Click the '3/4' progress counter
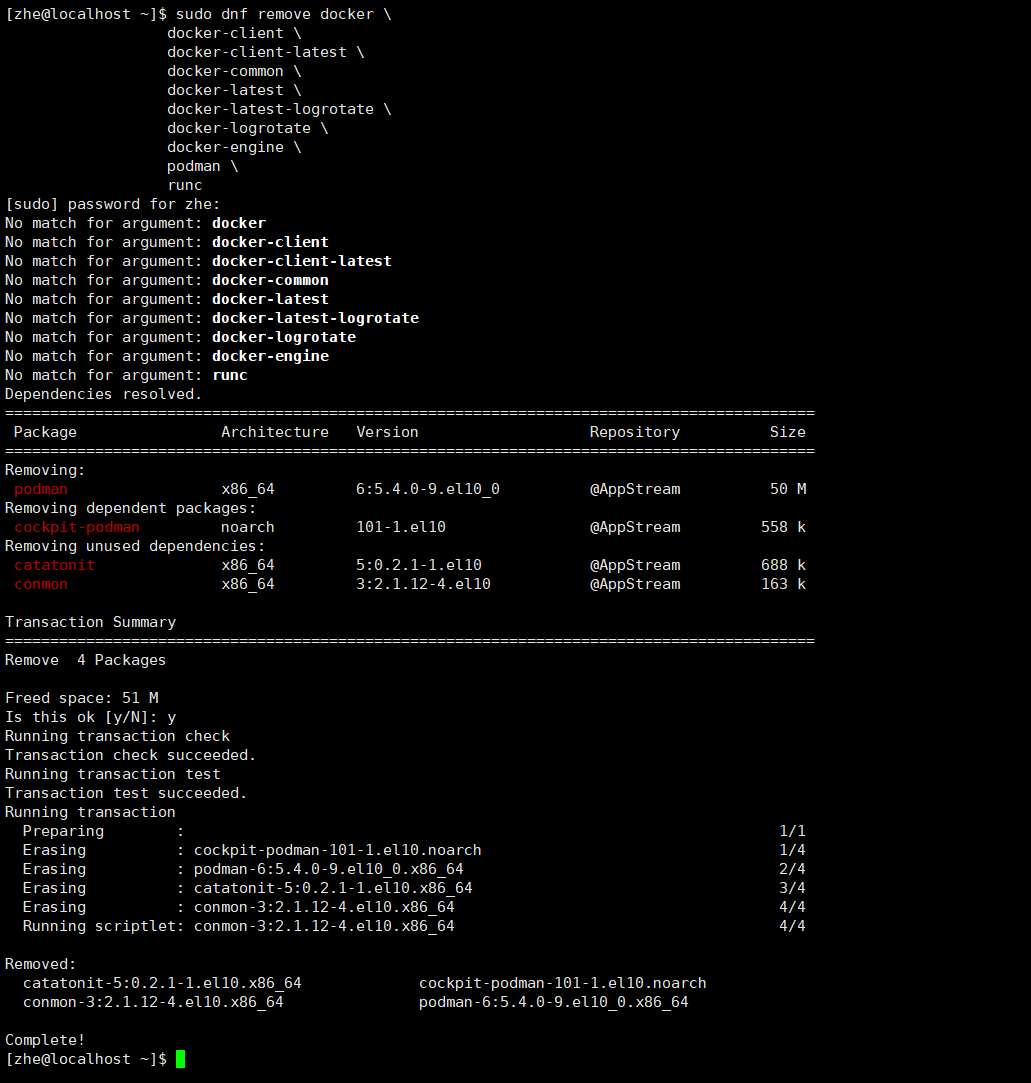 click(x=792, y=888)
